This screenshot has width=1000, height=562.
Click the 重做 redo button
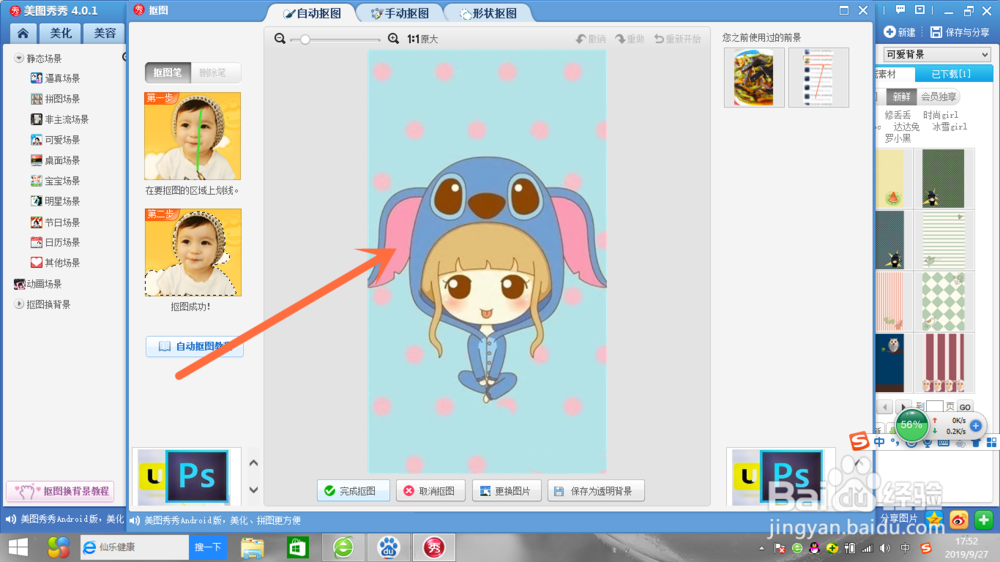click(630, 40)
